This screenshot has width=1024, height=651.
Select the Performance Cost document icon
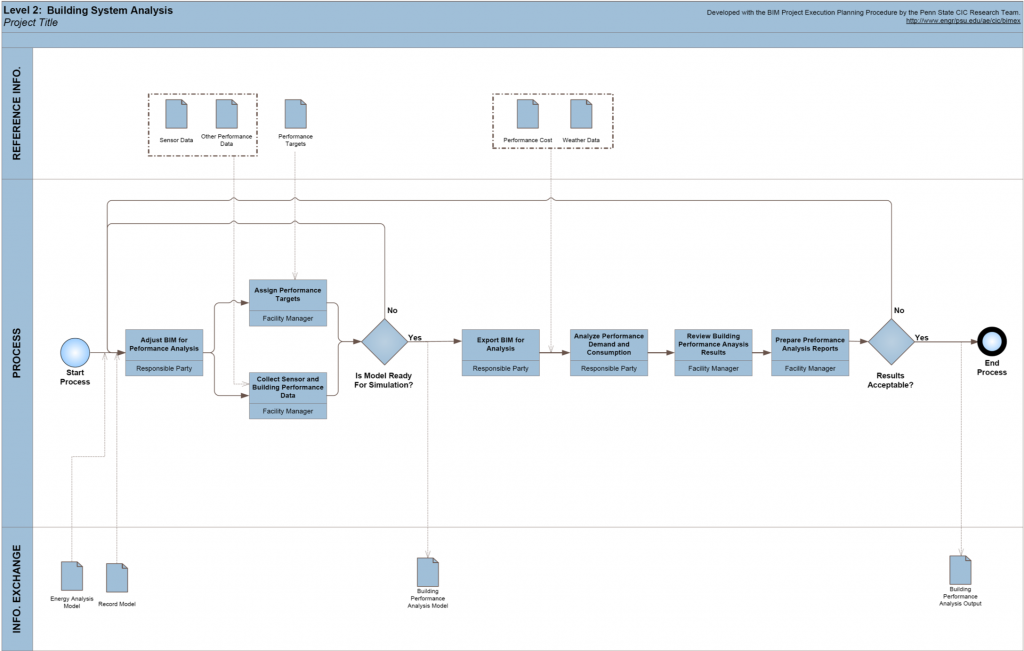coord(527,114)
